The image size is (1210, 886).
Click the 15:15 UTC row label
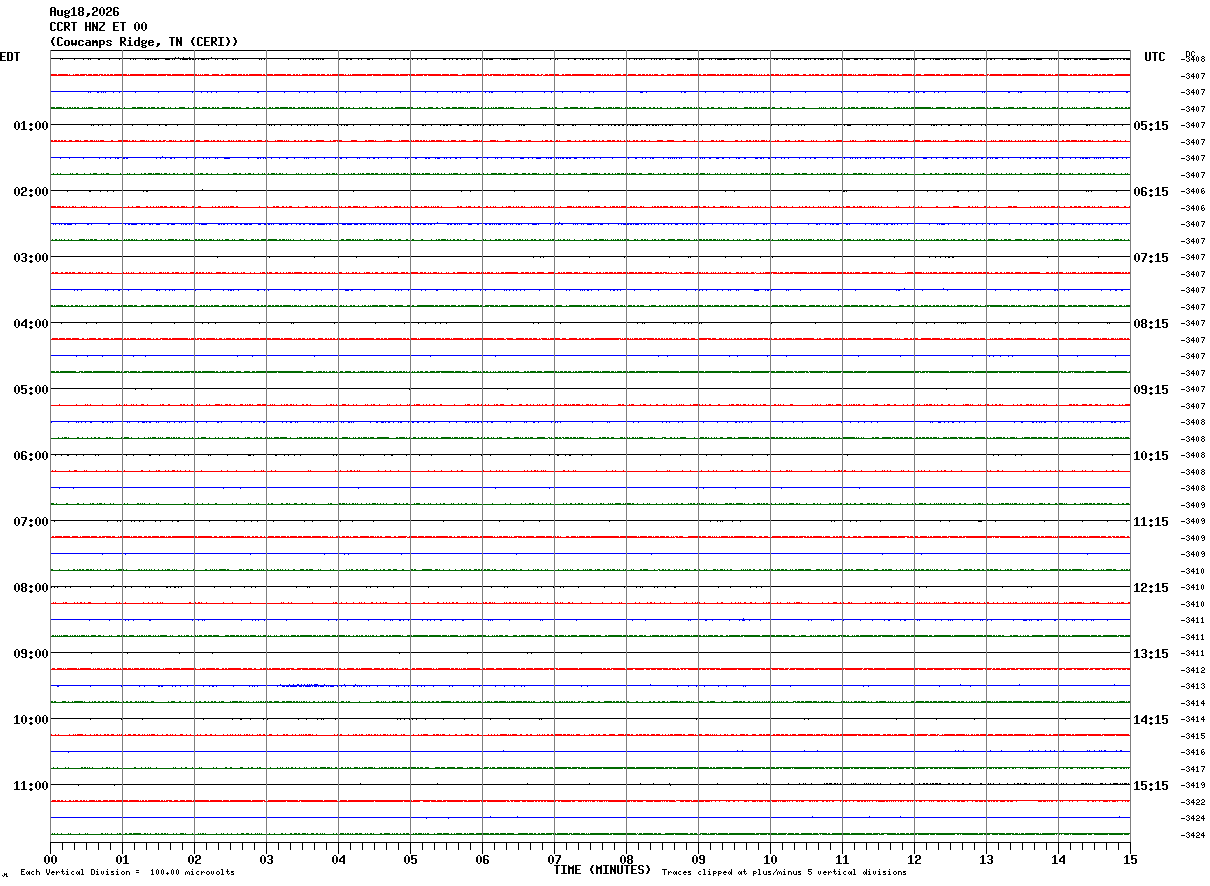pyautogui.click(x=1151, y=786)
